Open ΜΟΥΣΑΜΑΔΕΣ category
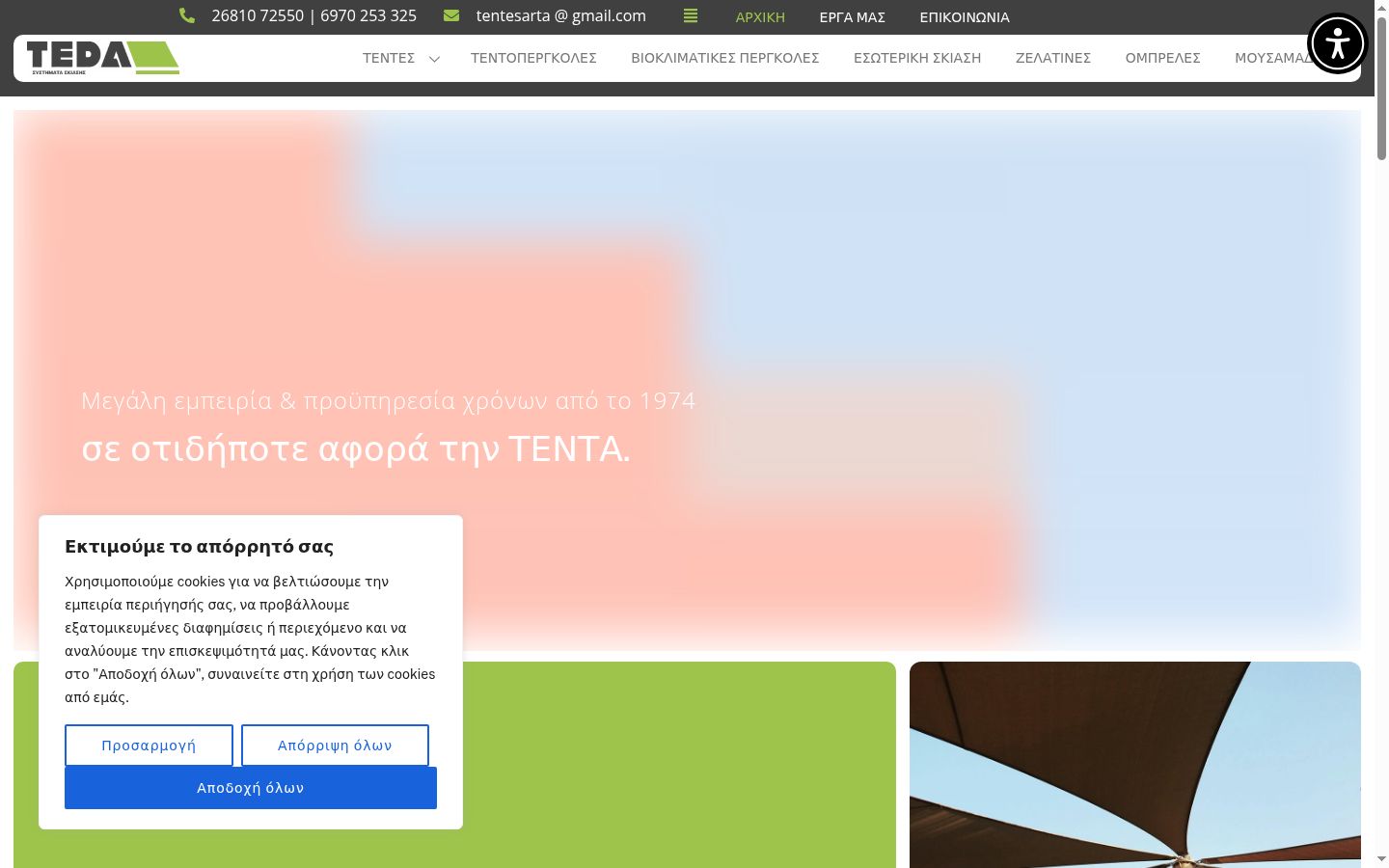 [1273, 58]
